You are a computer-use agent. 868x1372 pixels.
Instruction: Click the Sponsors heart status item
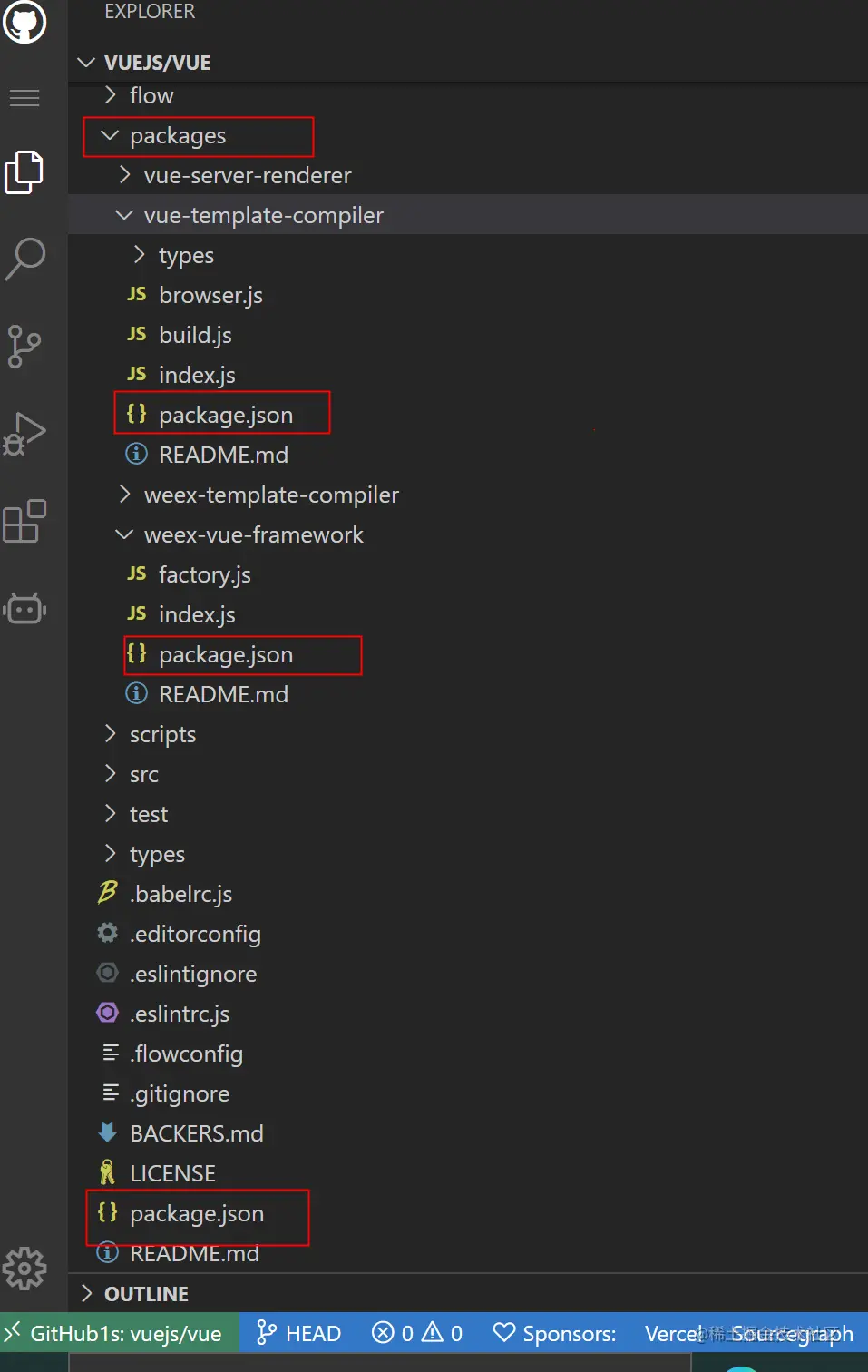(554, 1333)
